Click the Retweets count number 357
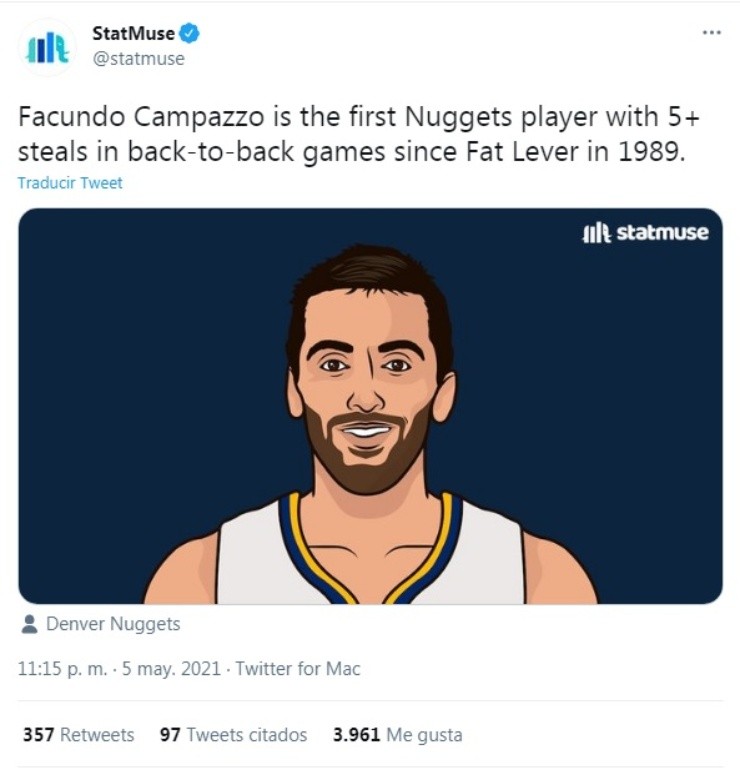 pos(38,734)
